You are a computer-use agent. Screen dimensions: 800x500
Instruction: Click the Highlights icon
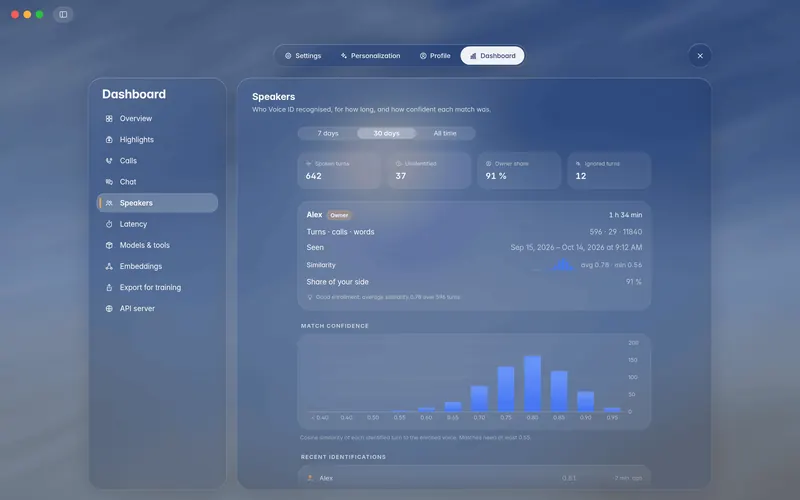tap(109, 139)
